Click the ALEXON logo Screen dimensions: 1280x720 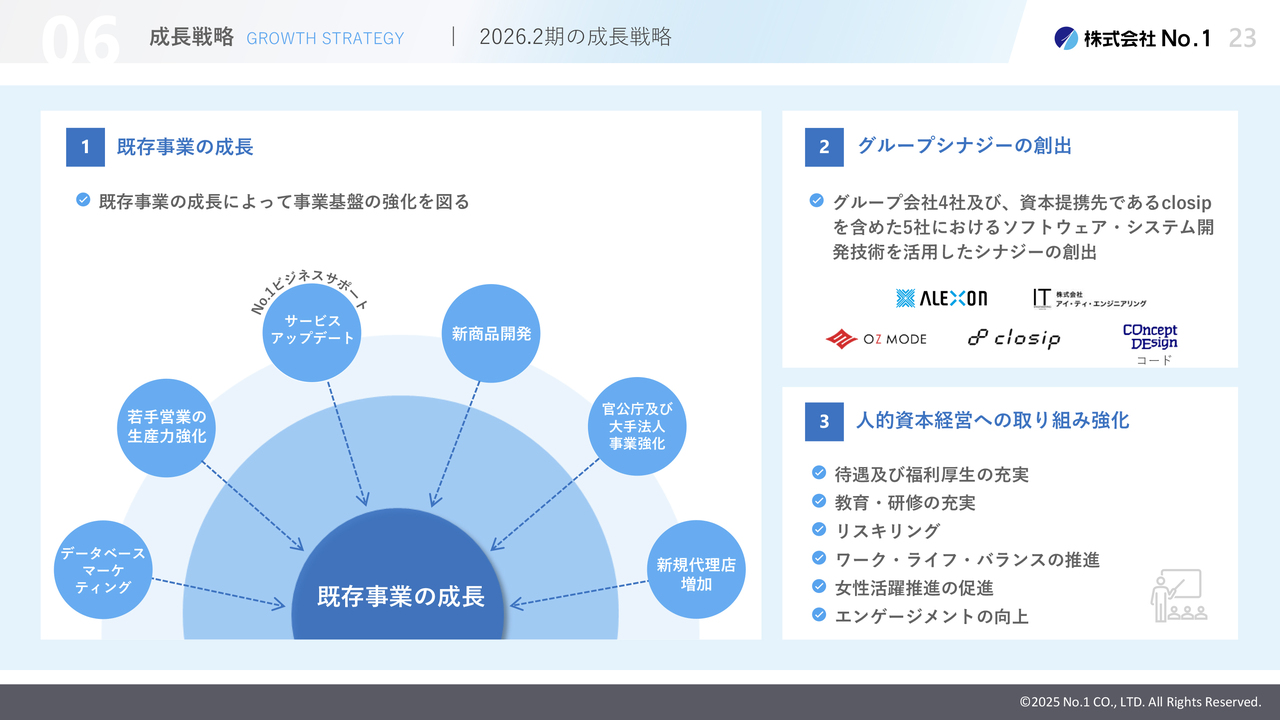[x=941, y=298]
